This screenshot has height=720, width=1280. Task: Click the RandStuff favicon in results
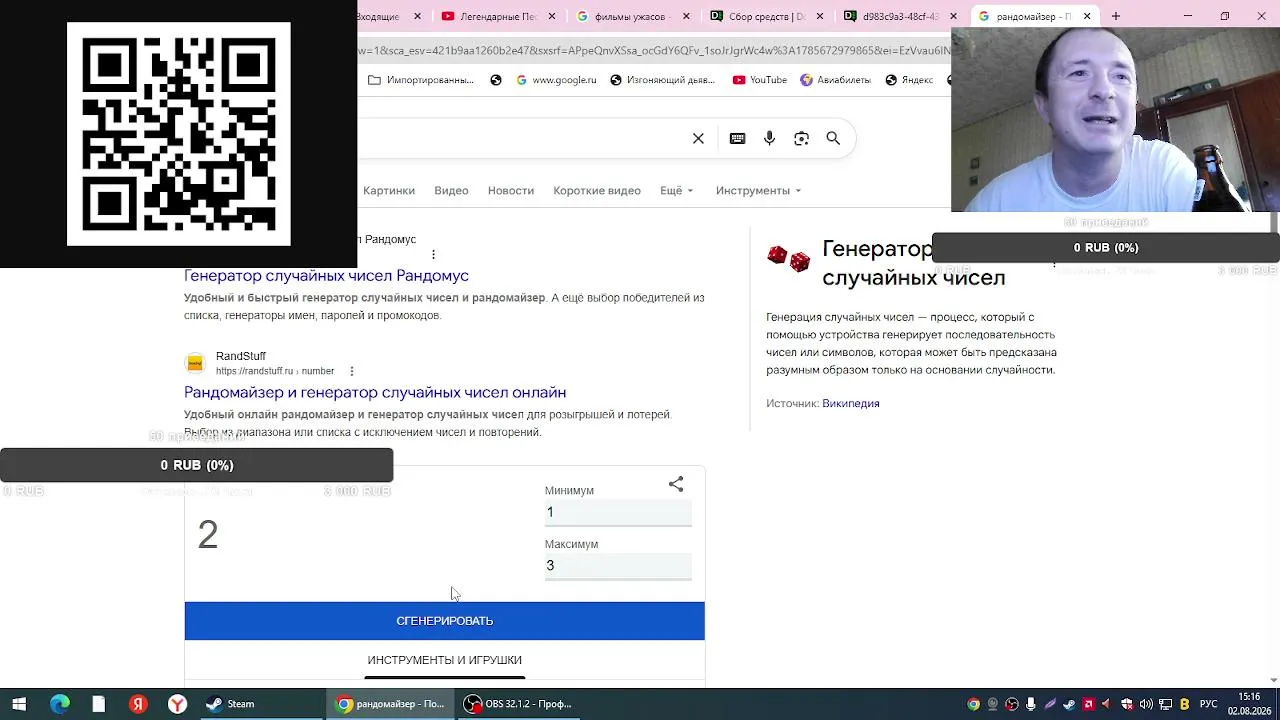pyautogui.click(x=195, y=363)
